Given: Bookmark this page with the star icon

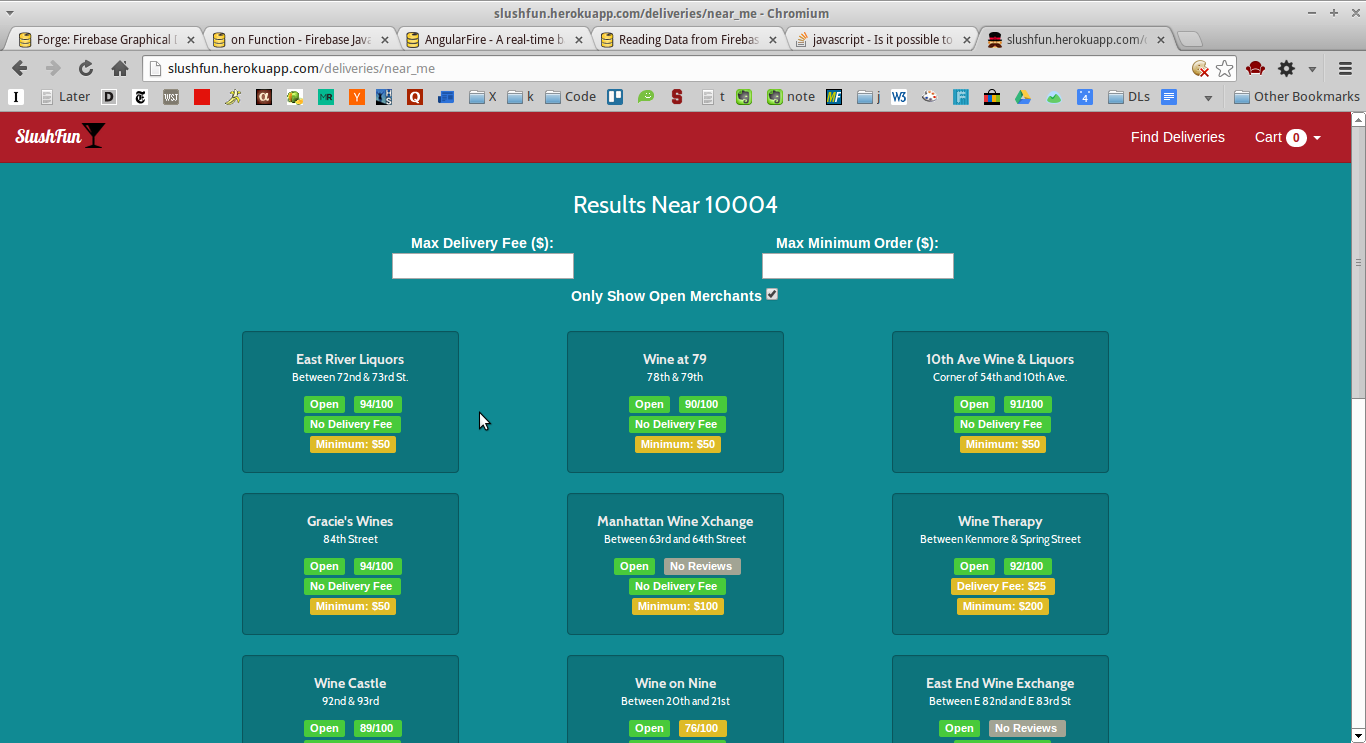Looking at the screenshot, I should tap(1224, 68).
